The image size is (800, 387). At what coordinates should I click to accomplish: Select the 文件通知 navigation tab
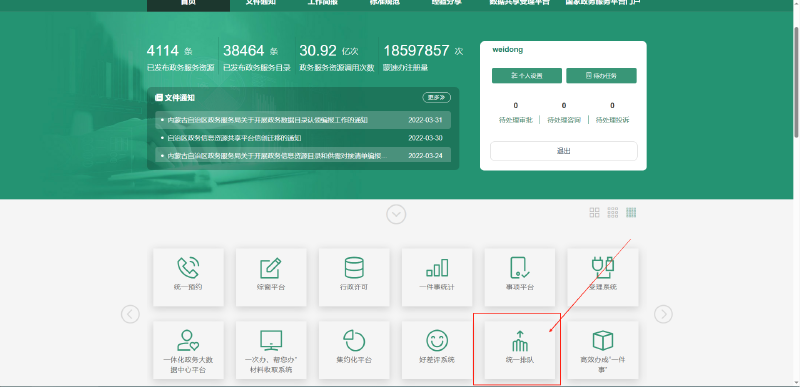coord(261,3)
